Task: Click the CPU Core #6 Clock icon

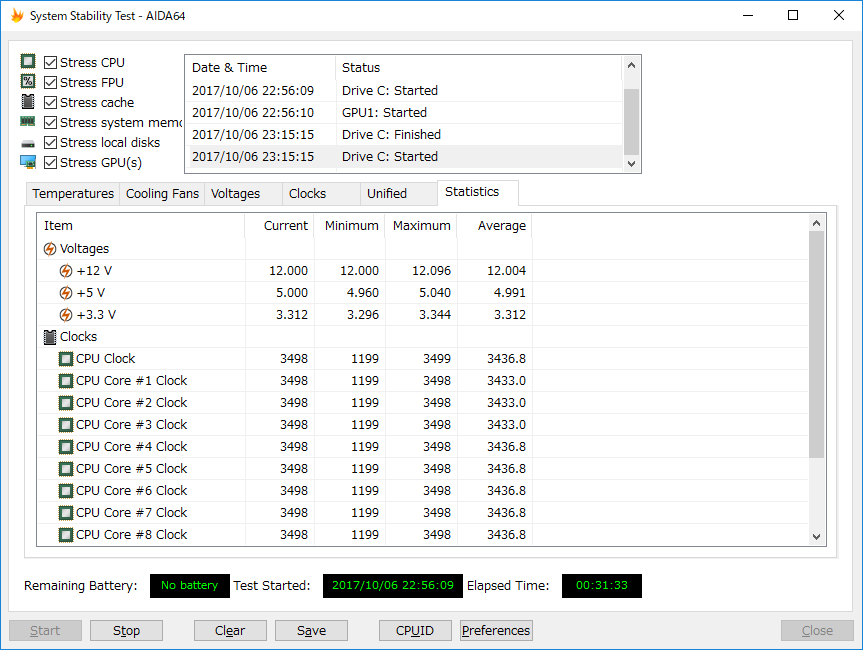Action: [x=65, y=491]
